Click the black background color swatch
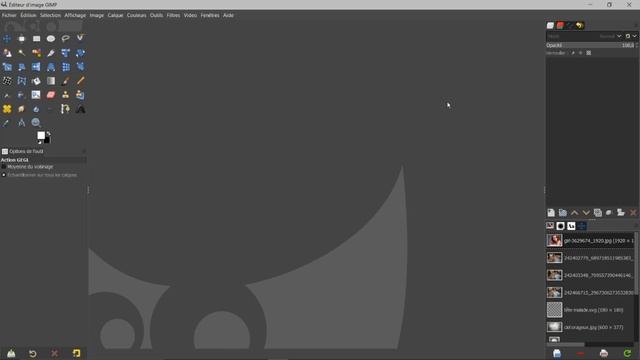Viewport: 640px width, 360px height. [x=47, y=140]
